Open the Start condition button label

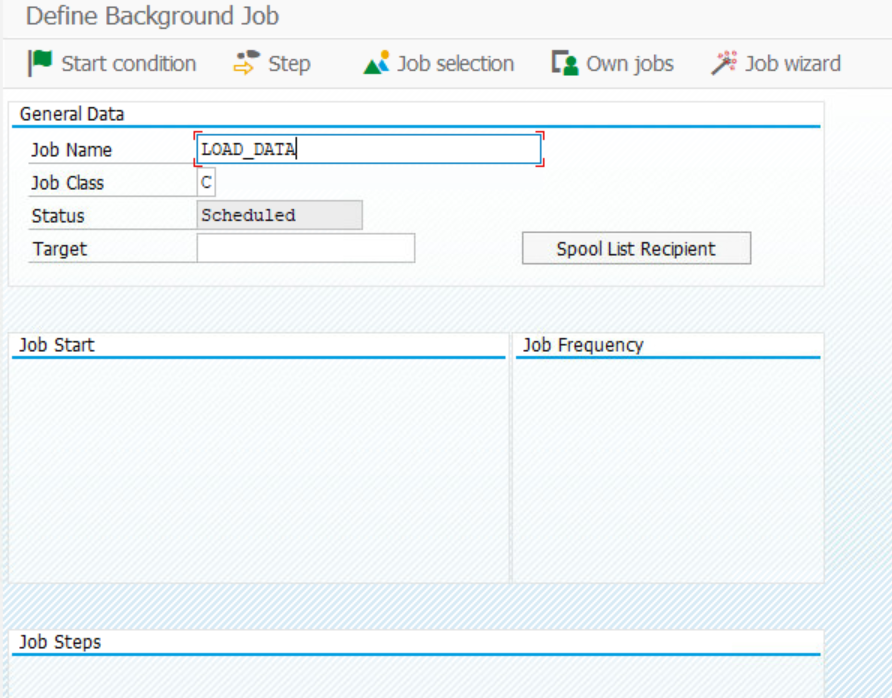[129, 64]
